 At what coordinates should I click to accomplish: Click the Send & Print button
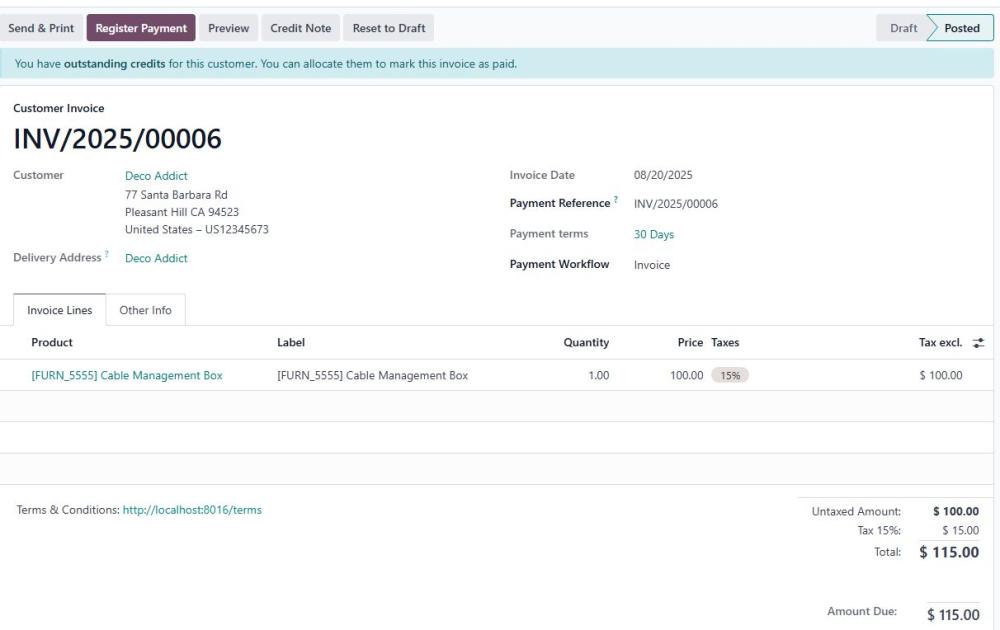(41, 28)
